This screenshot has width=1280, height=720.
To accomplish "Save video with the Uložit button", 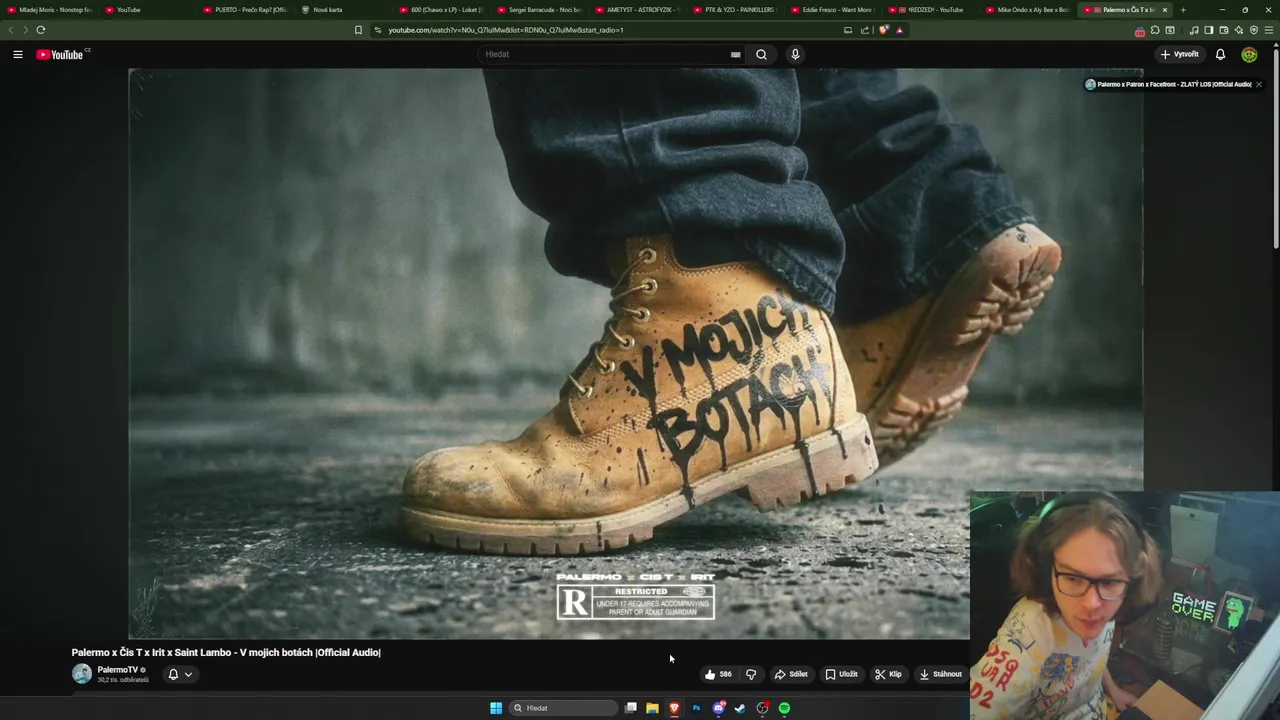I will (841, 674).
